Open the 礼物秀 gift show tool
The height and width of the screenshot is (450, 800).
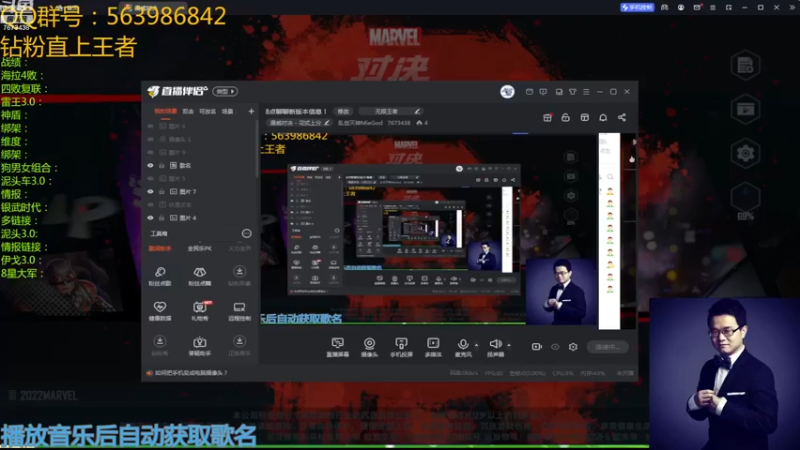[x=199, y=310]
